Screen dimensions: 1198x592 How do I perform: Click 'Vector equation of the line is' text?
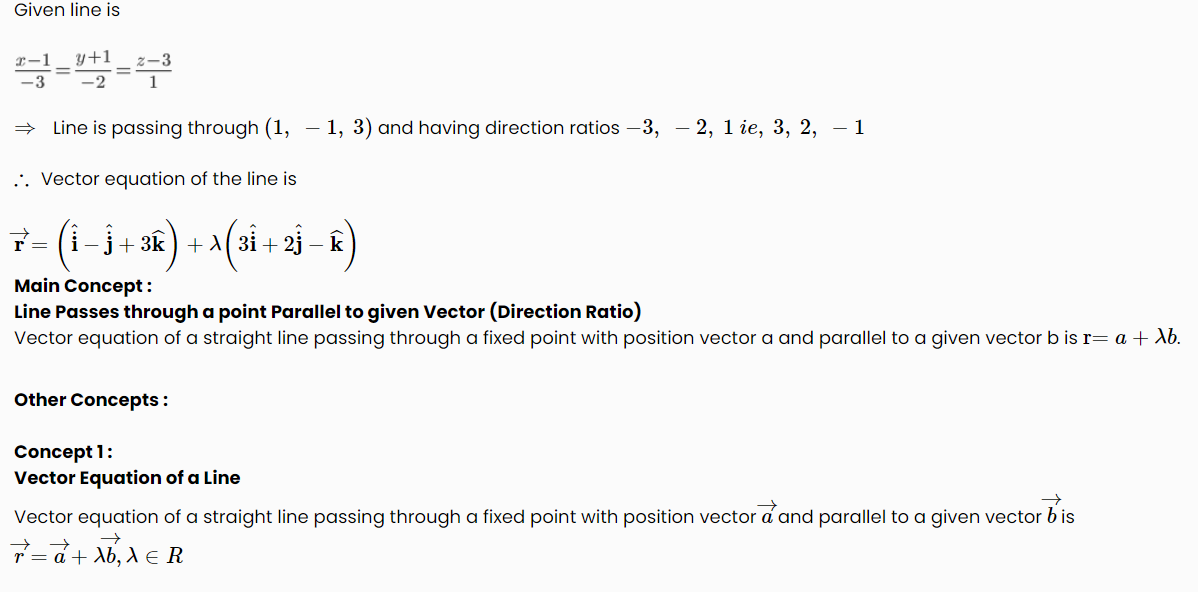click(169, 179)
